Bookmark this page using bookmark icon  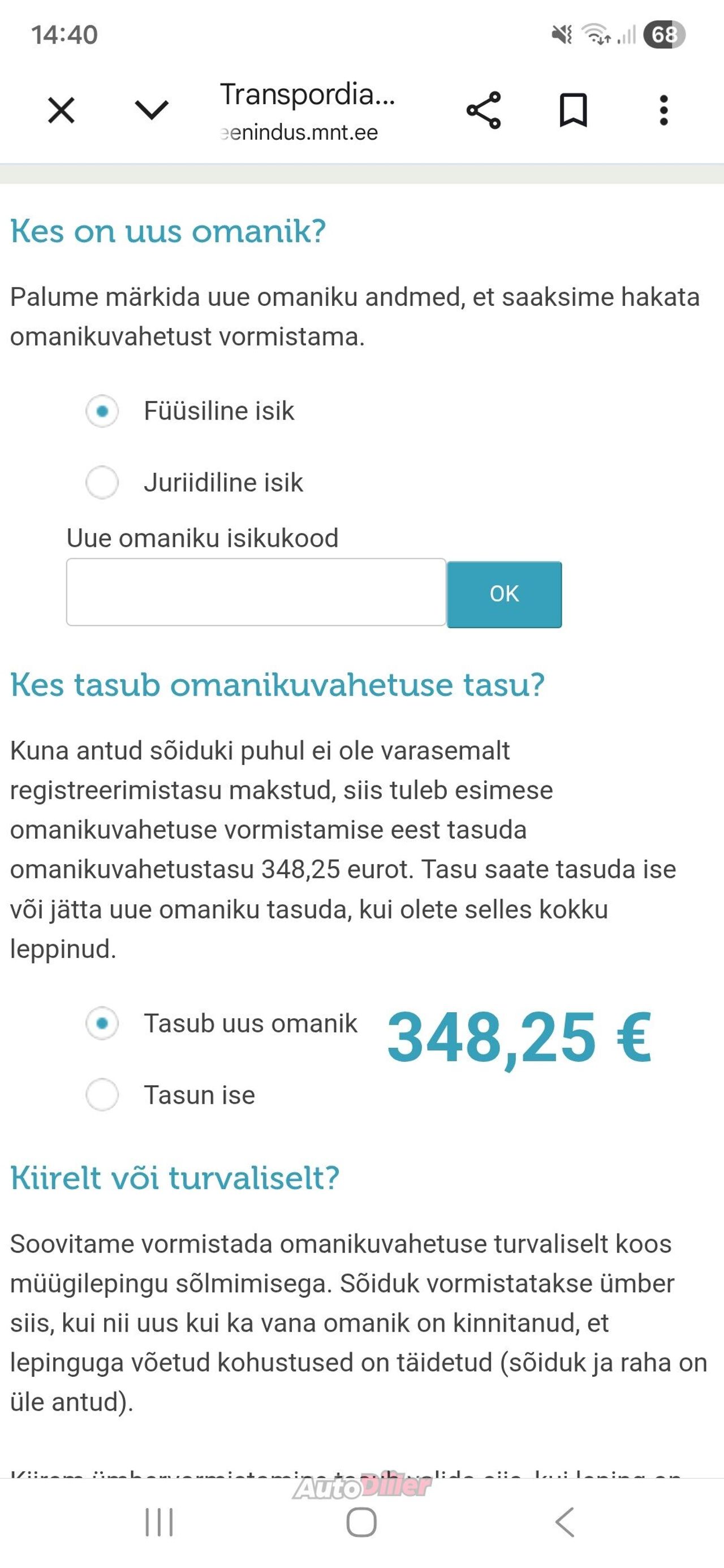tap(573, 110)
